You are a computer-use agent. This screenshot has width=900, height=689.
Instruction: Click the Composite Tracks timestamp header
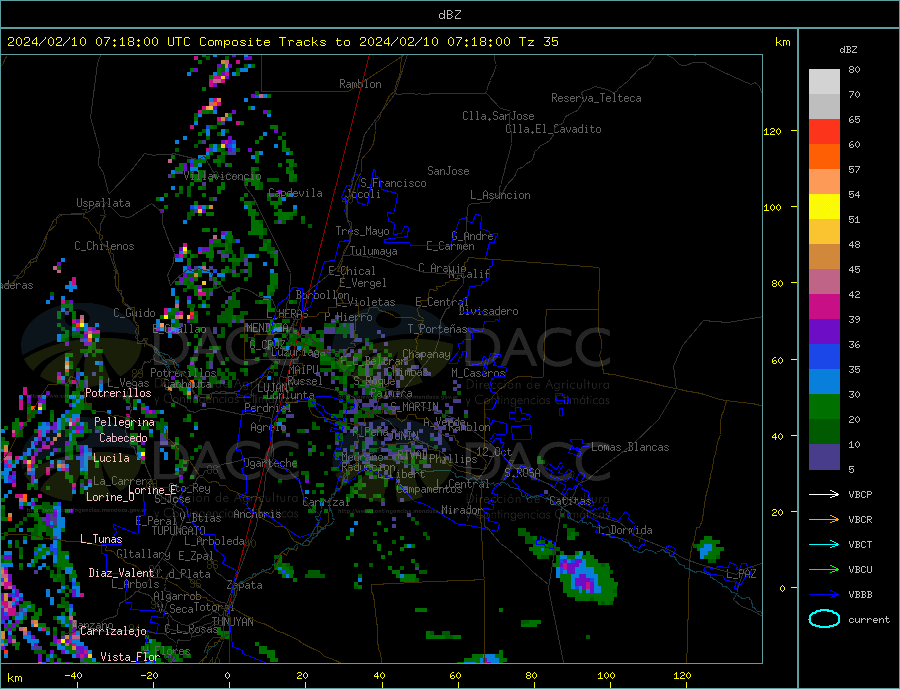pyautogui.click(x=282, y=42)
